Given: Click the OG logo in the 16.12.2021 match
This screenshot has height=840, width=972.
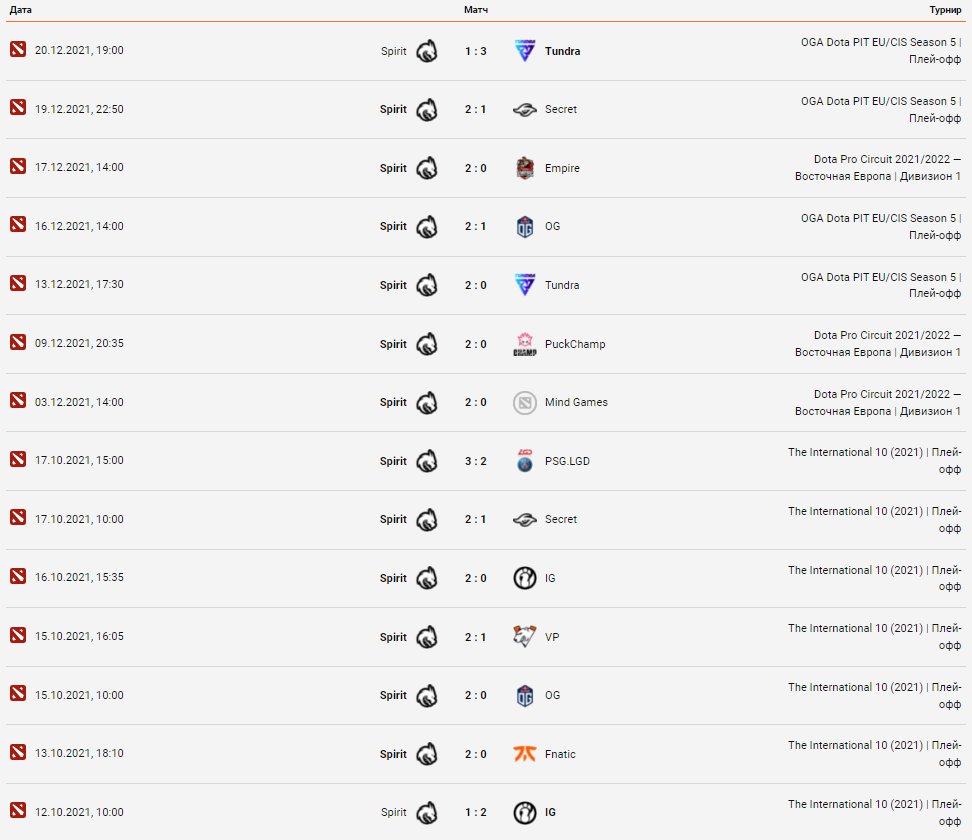Looking at the screenshot, I should click(x=524, y=227).
